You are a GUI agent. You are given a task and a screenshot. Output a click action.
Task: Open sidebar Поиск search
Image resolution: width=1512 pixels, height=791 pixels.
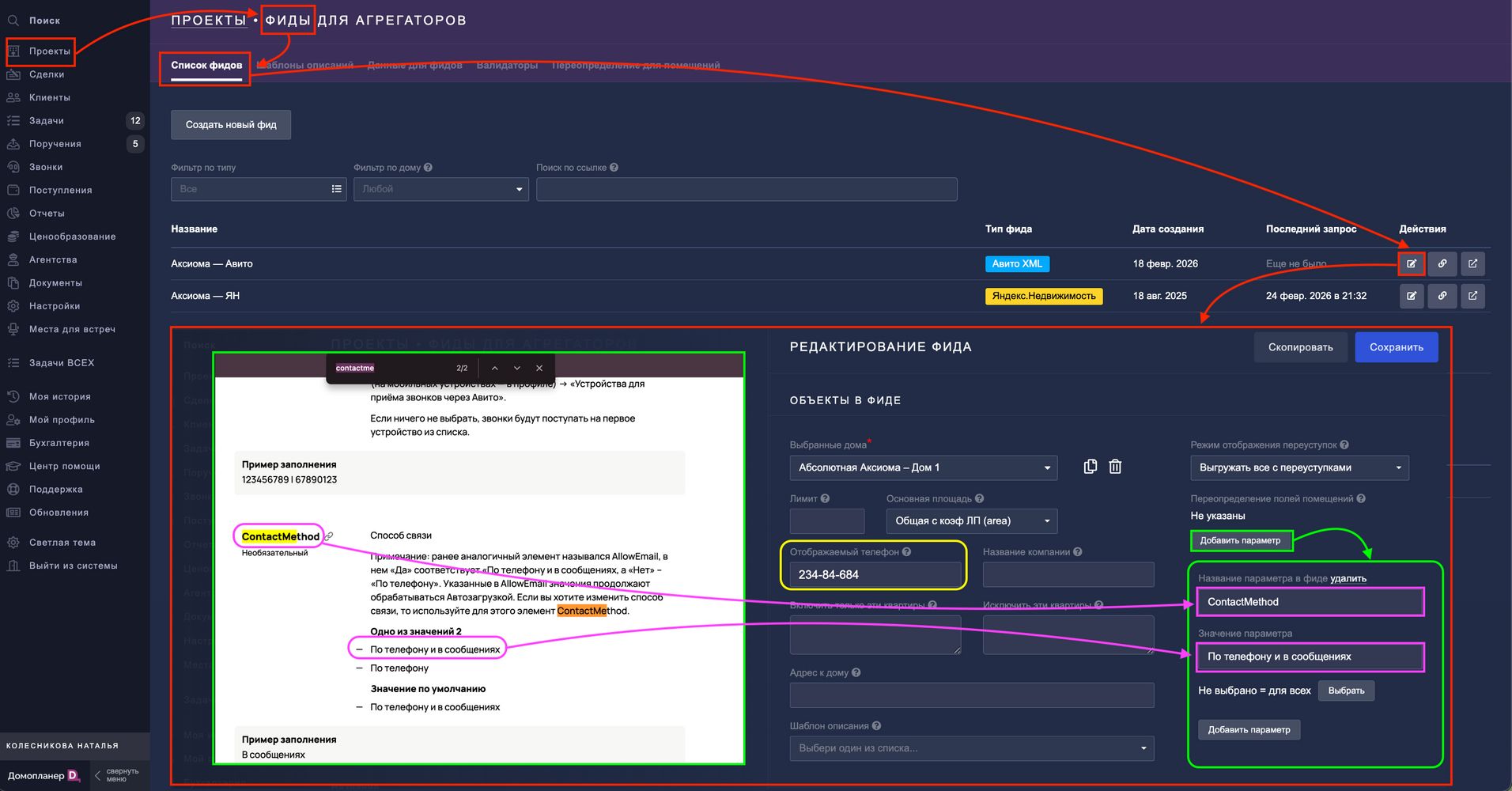pyautogui.click(x=44, y=21)
